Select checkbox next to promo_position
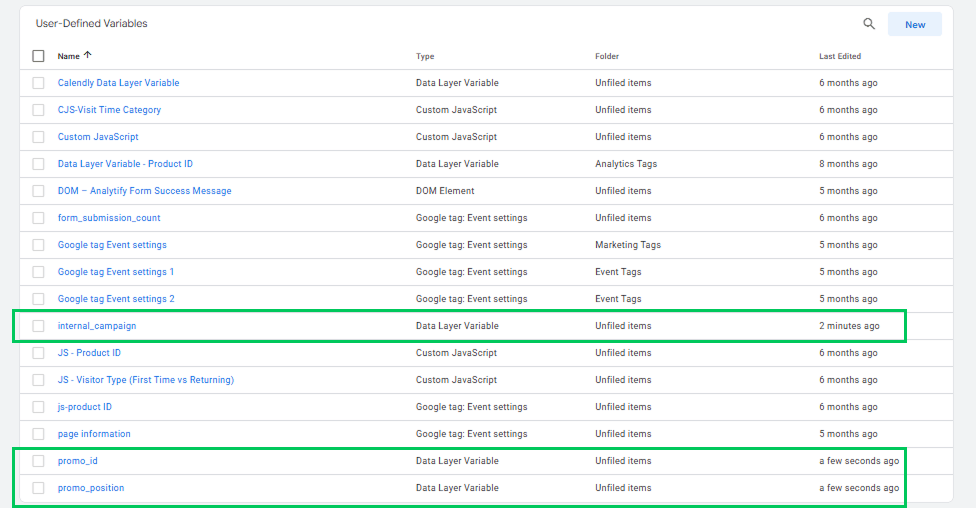This screenshot has height=508, width=976. pos(39,487)
